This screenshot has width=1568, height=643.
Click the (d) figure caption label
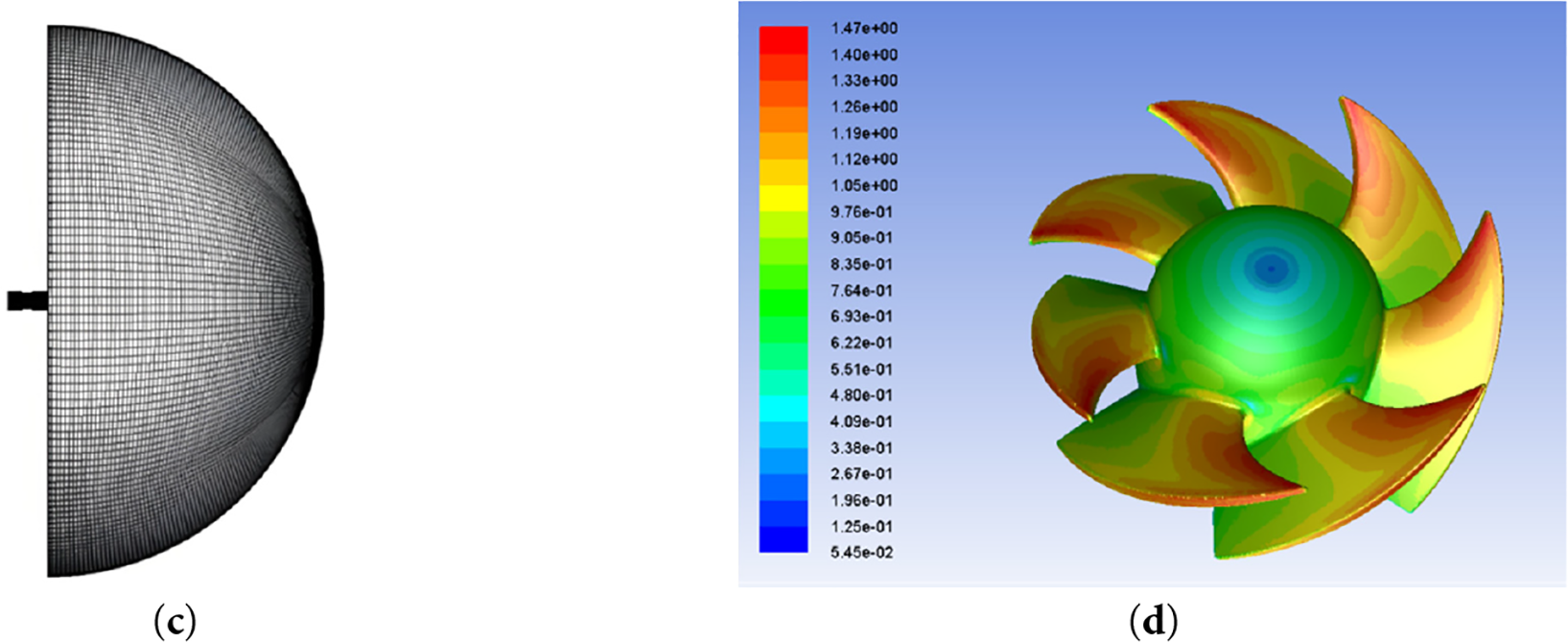[1153, 623]
